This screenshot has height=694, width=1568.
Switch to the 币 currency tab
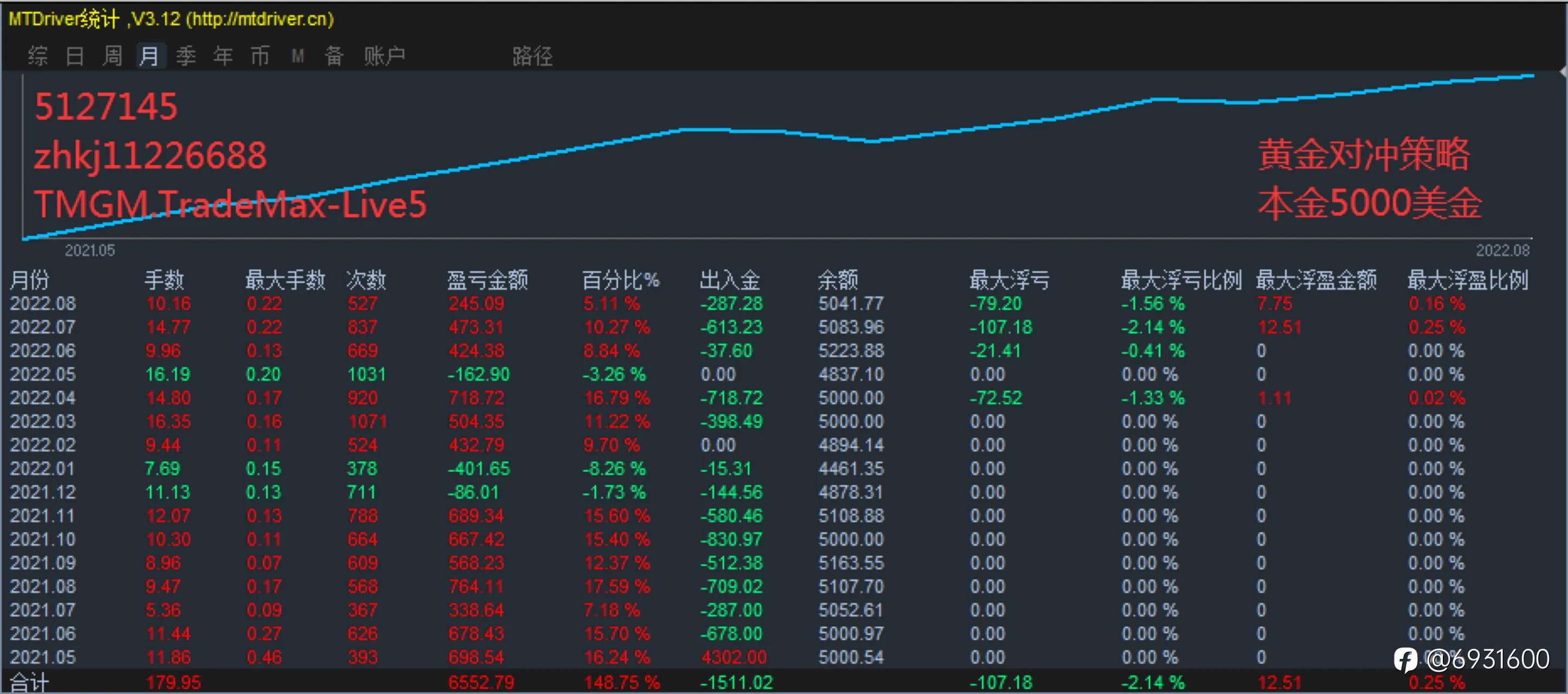pyautogui.click(x=261, y=56)
